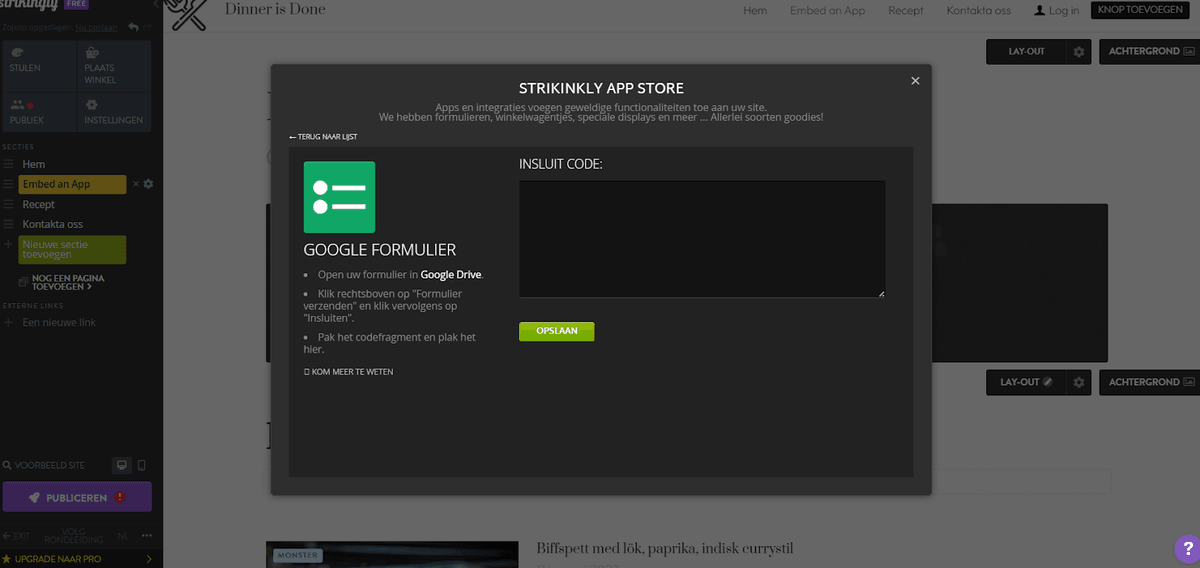Select the Recept section

coord(39,204)
